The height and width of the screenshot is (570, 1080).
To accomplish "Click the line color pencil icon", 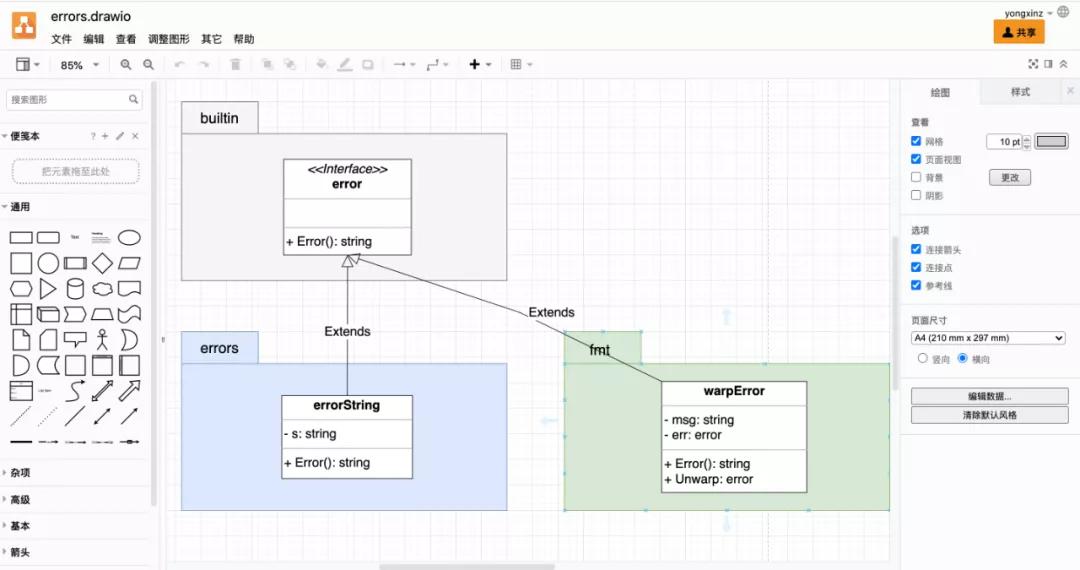I will pos(344,64).
